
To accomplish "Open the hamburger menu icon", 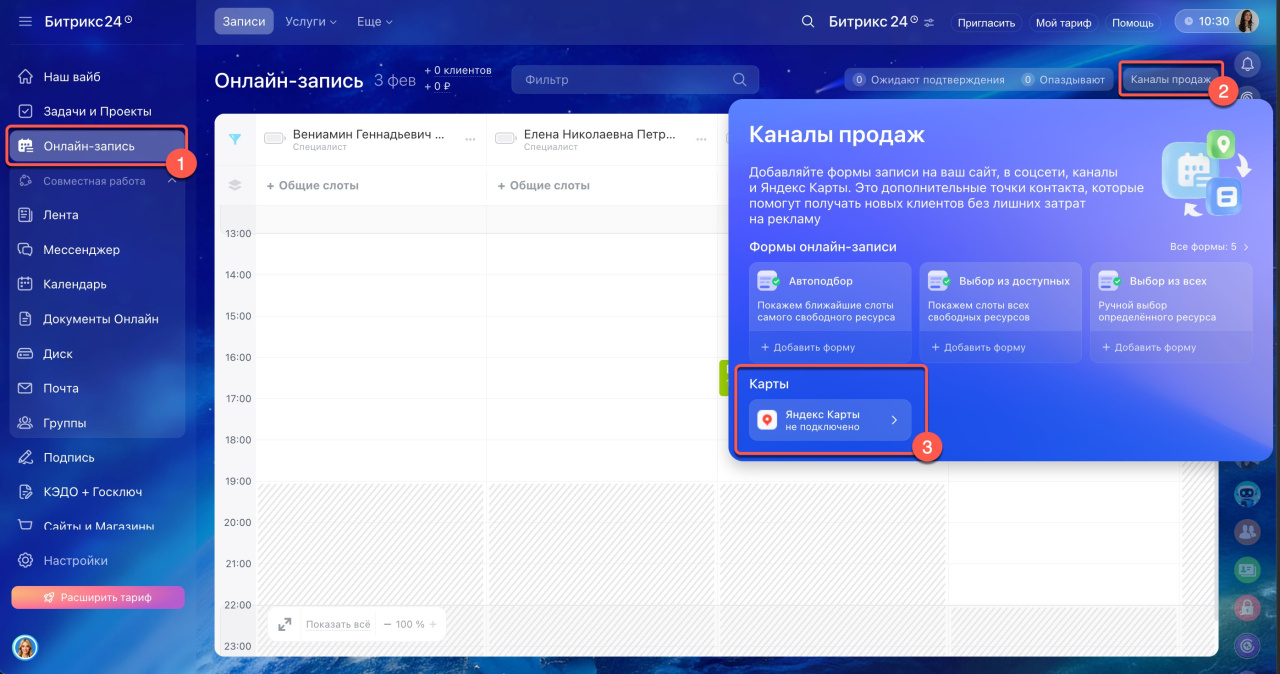I will pyautogui.click(x=25, y=21).
